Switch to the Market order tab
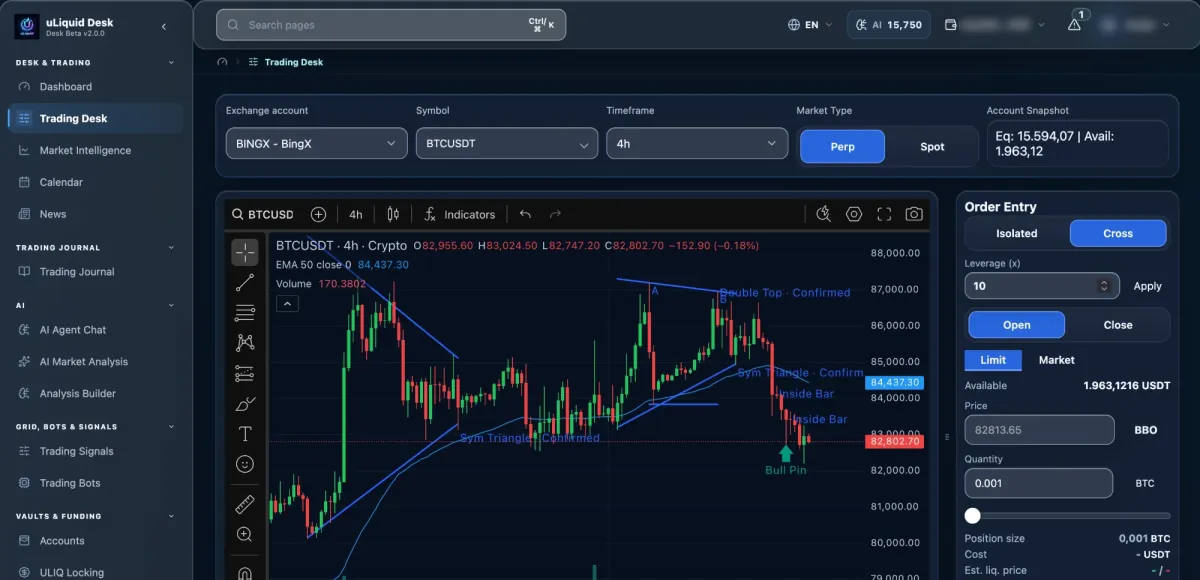The height and width of the screenshot is (580, 1200). click(x=1056, y=360)
